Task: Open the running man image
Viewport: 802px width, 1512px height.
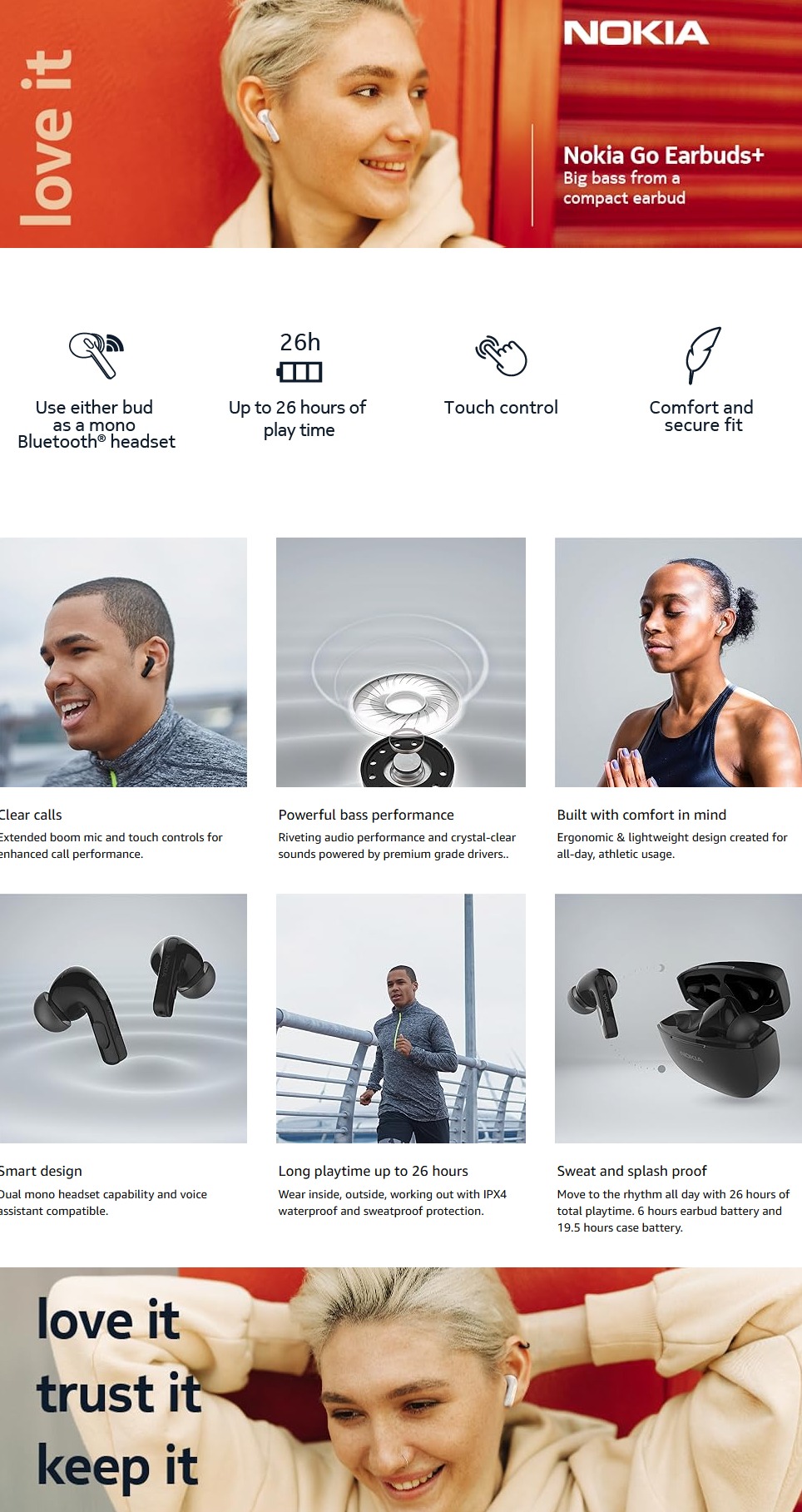Action: point(401,1019)
